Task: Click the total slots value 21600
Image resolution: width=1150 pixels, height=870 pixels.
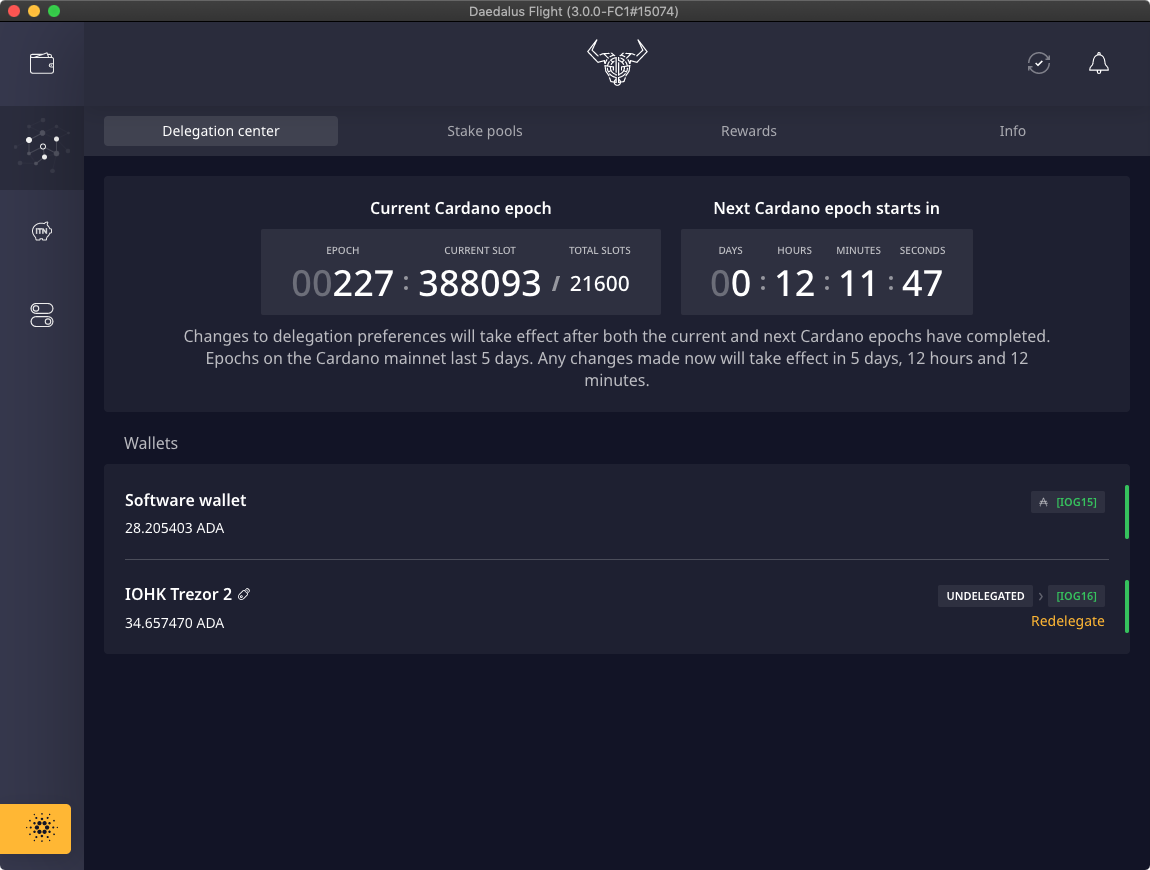Action: coord(599,284)
